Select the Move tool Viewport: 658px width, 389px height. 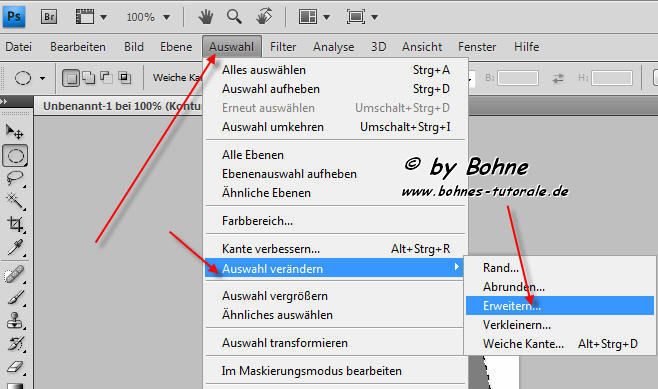click(15, 132)
